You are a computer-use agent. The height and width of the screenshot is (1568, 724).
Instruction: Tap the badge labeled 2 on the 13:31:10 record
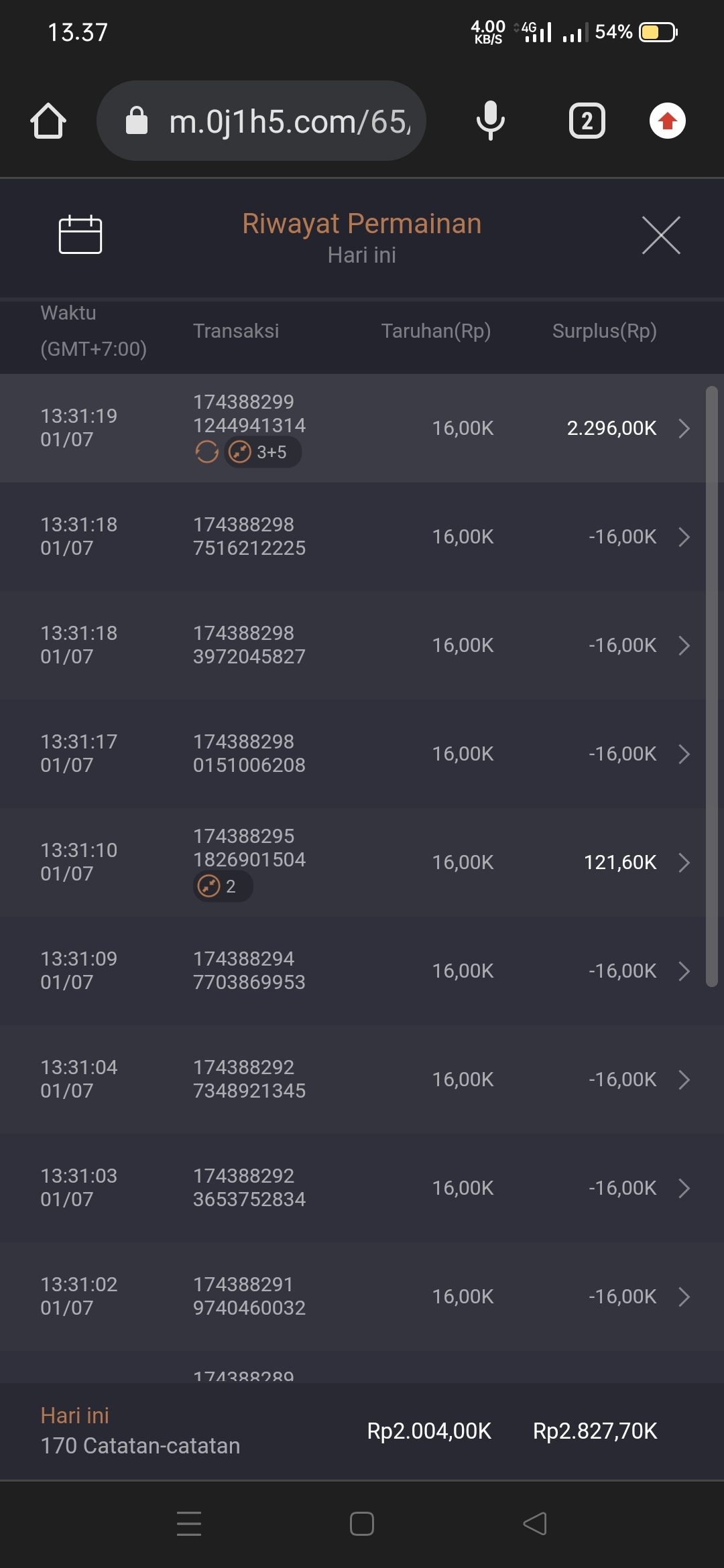click(x=223, y=887)
